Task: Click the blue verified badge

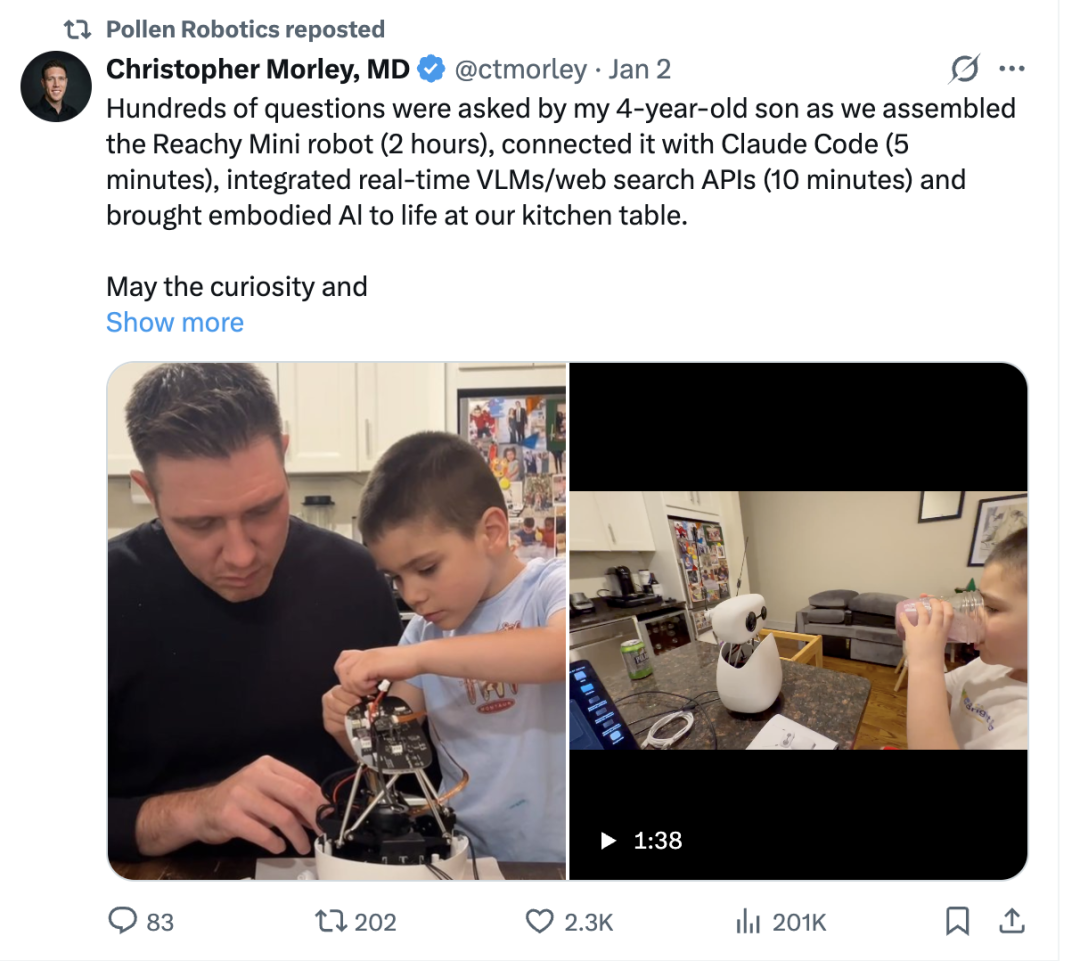Action: 431,69
